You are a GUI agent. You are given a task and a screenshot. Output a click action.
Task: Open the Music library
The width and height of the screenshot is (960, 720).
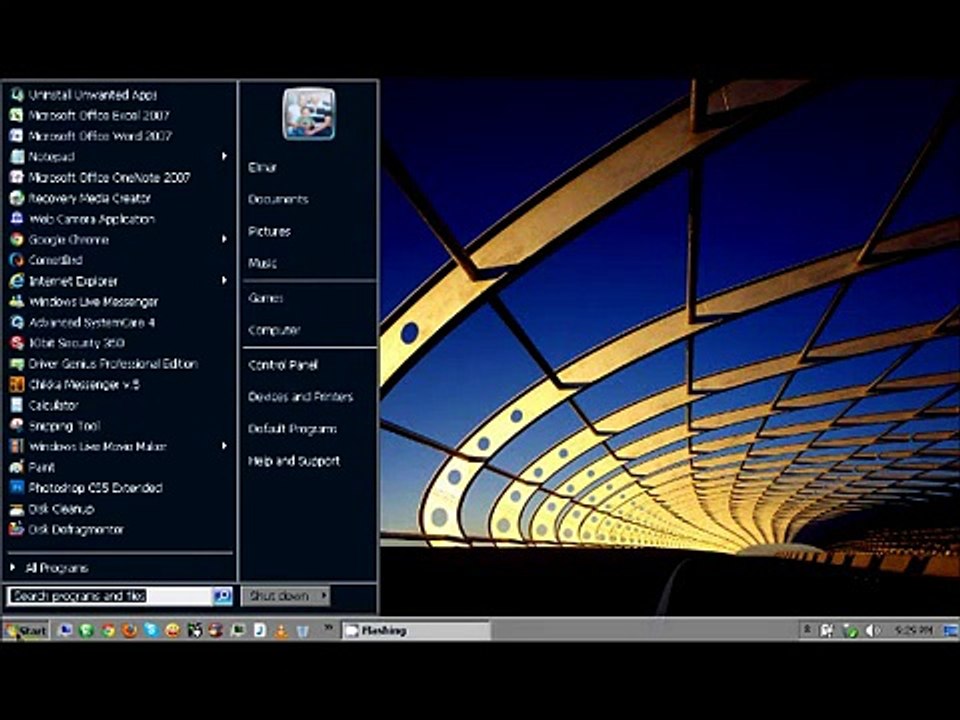click(262, 263)
